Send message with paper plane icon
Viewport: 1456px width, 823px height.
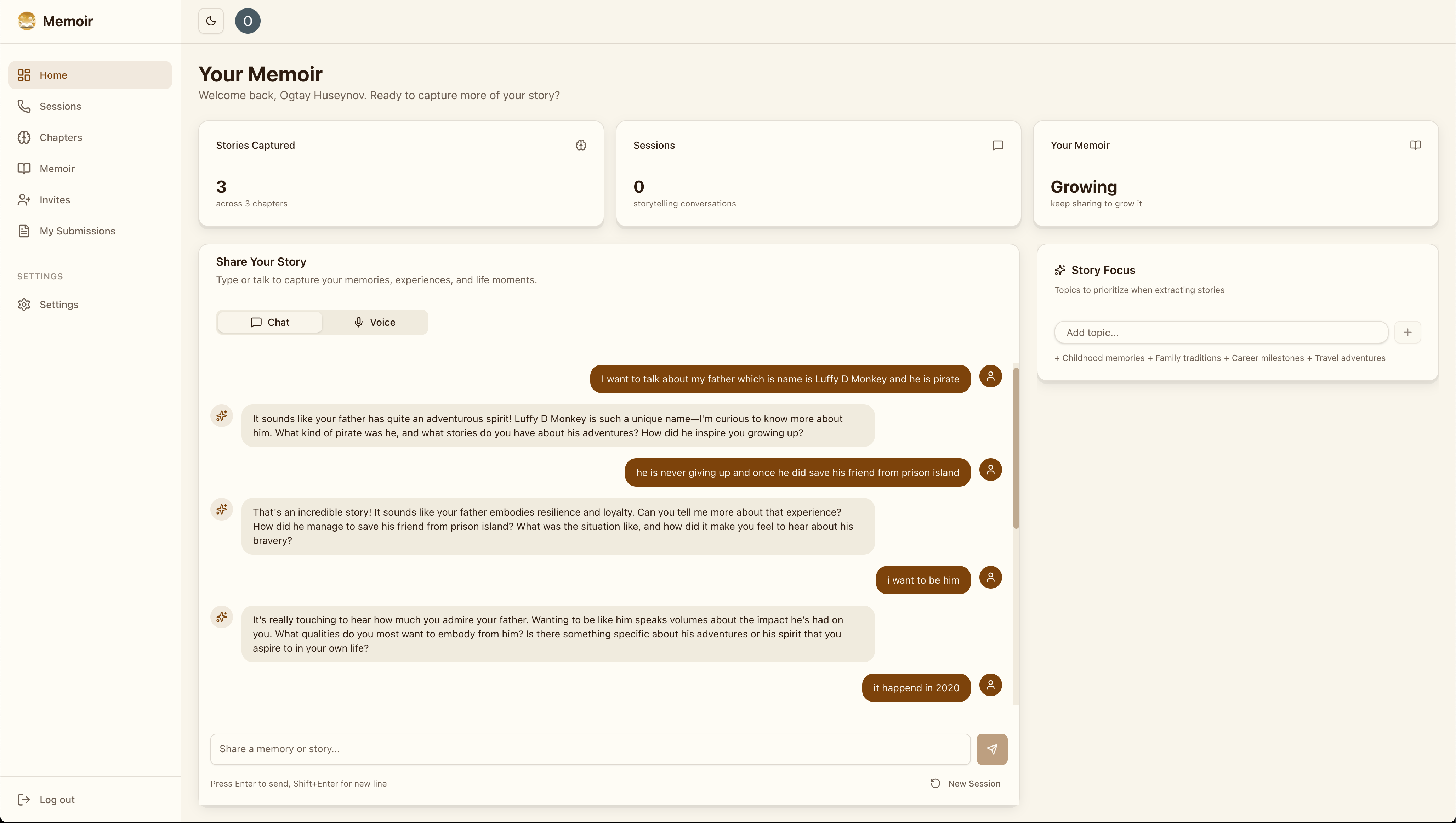(991, 749)
